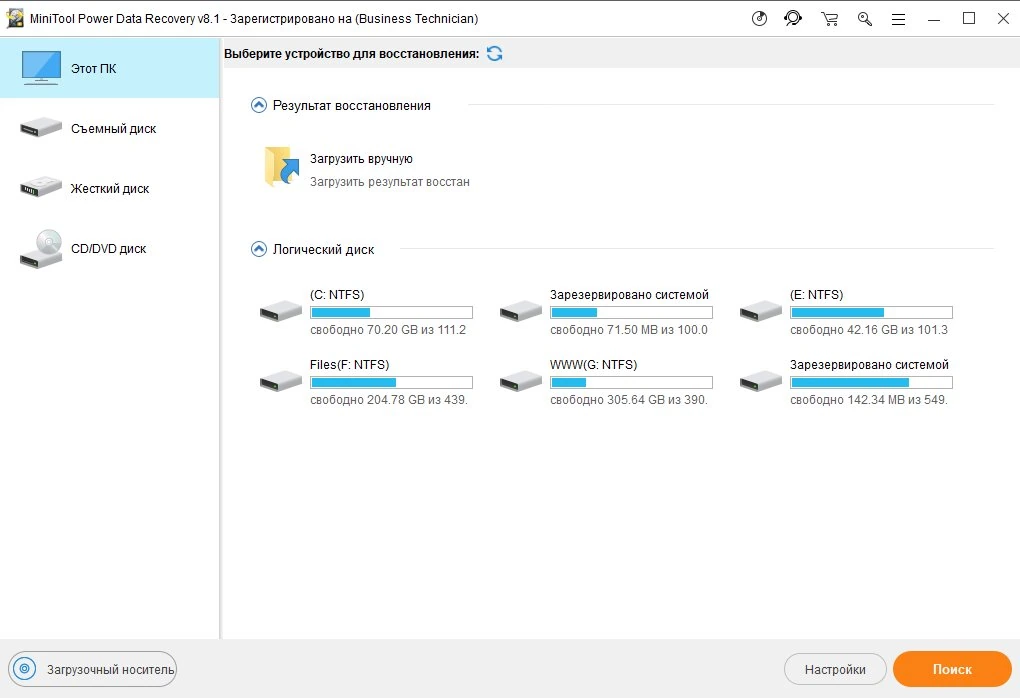The image size is (1020, 698).
Task: Open "Настройки" settings button
Action: pyautogui.click(x=835, y=669)
